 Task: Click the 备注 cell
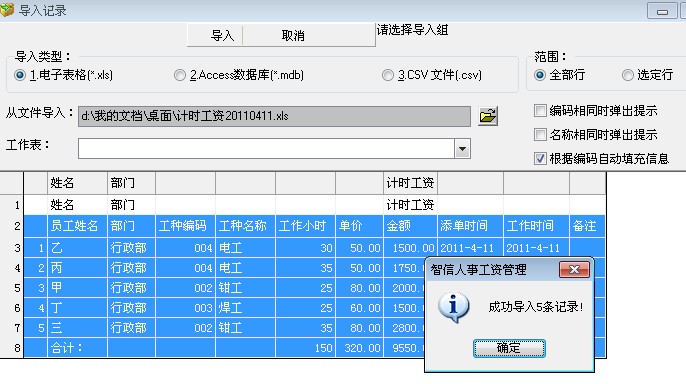(x=588, y=226)
